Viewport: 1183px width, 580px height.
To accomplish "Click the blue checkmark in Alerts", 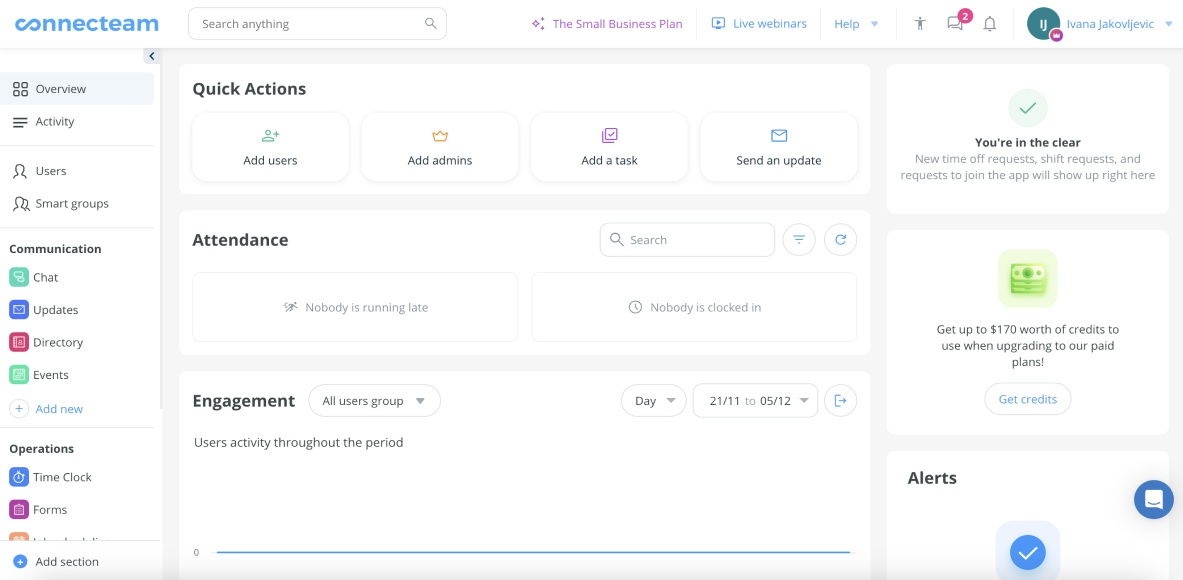I will pos(1028,553).
